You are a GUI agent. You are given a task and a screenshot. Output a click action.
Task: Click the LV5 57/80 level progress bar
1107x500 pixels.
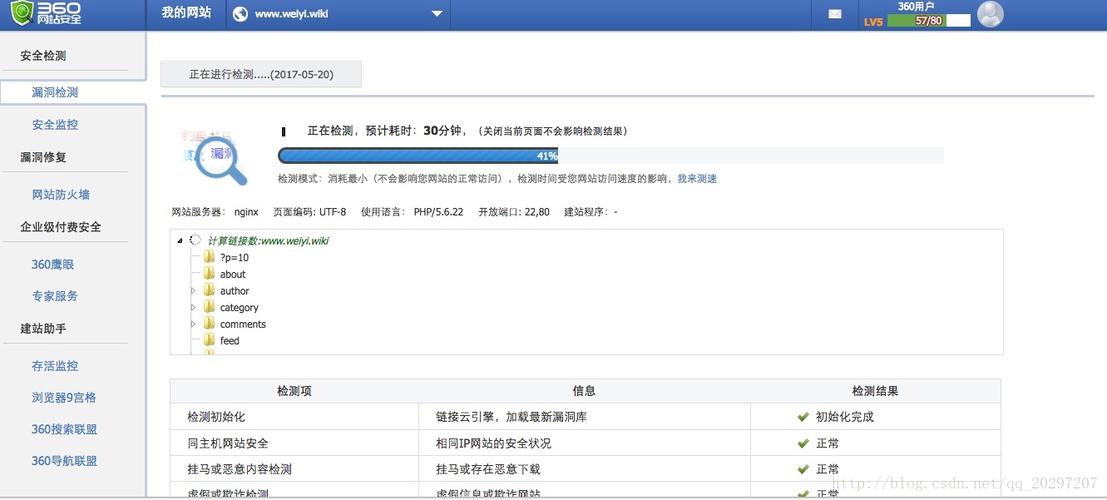(929, 20)
